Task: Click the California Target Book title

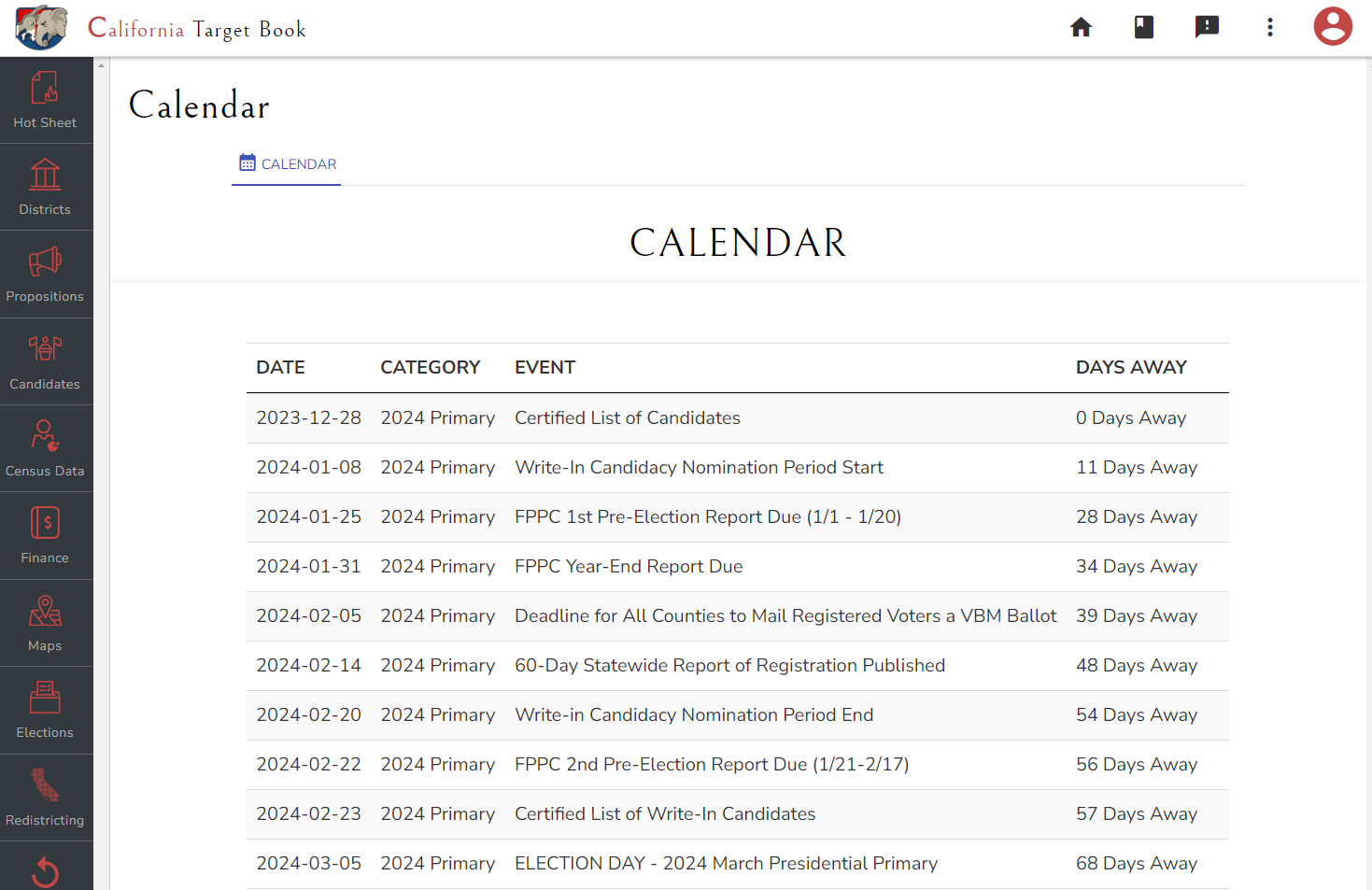Action: [197, 29]
